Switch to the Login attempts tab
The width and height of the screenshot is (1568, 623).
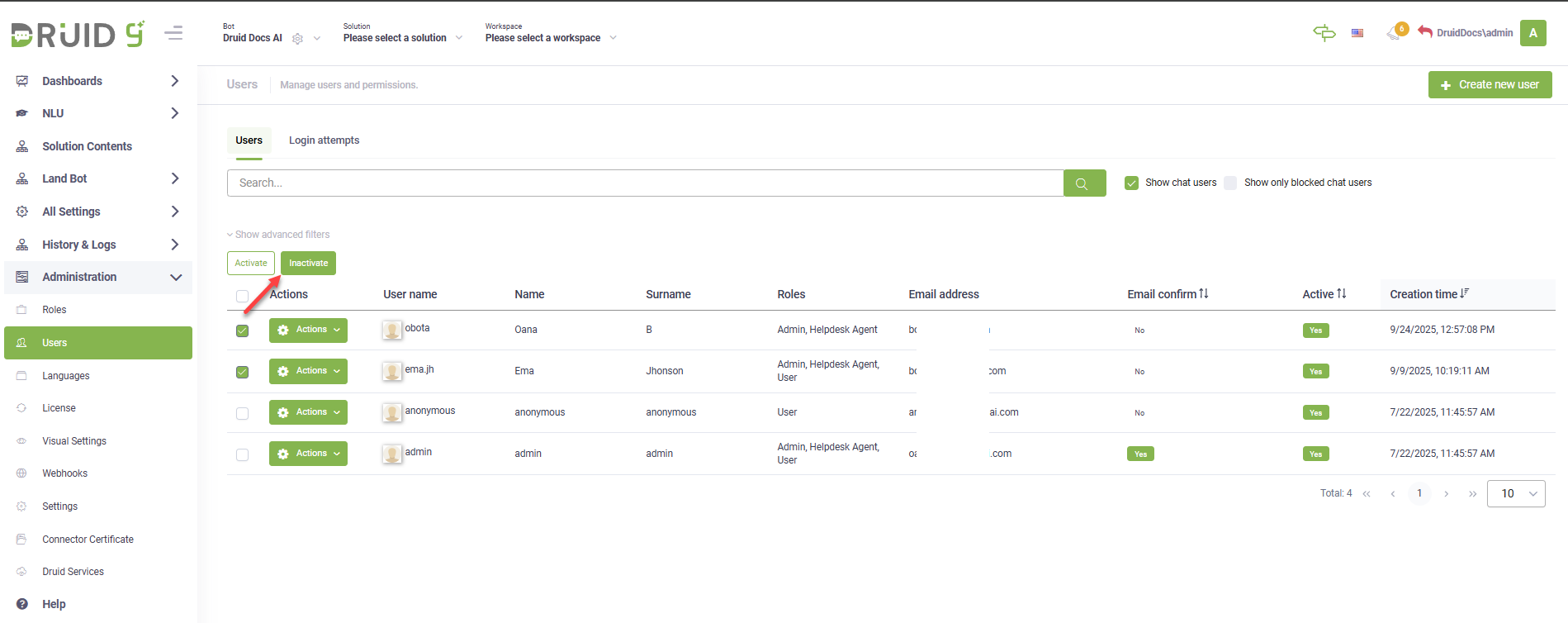tap(324, 140)
